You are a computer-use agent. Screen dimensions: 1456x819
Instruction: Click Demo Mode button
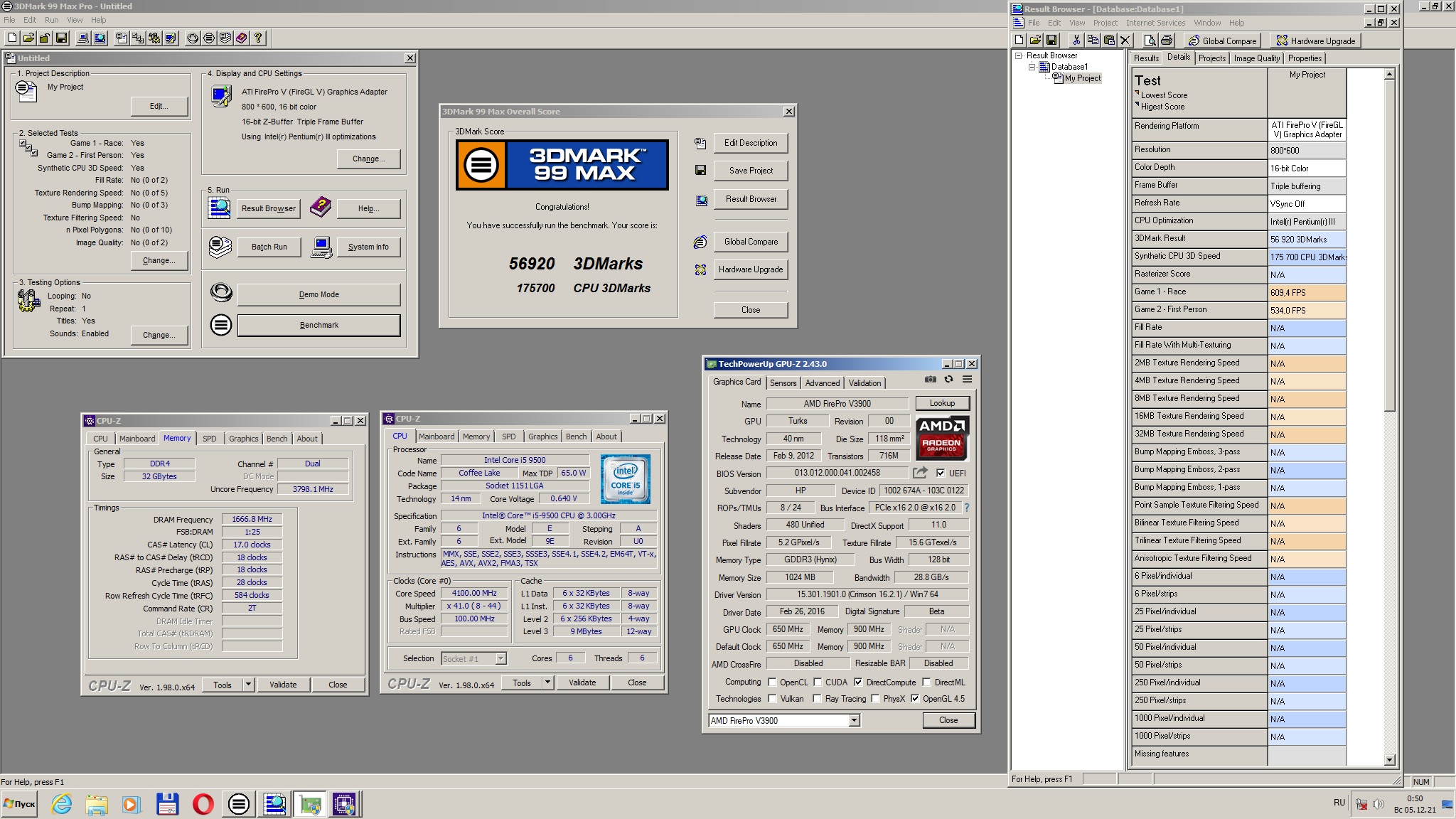(318, 294)
